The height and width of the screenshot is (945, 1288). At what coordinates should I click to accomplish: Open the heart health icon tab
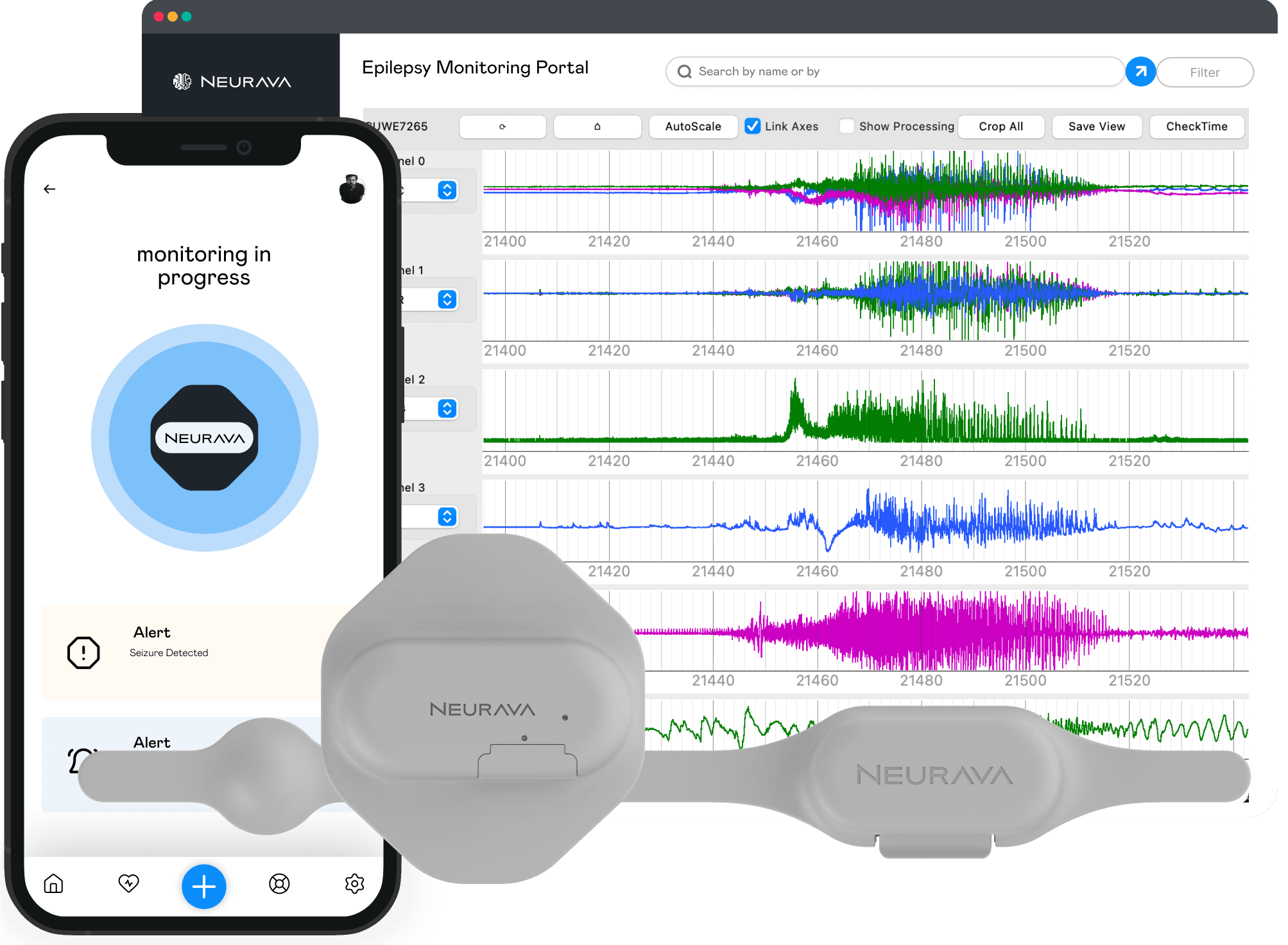pyautogui.click(x=128, y=884)
